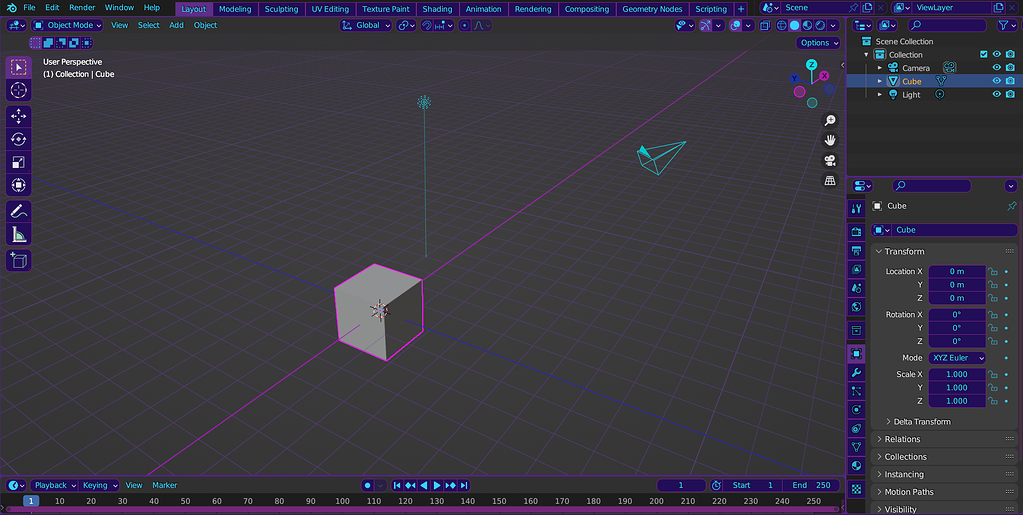Hide the Light in viewport eye
Screen dimensions: 1023x515
click(x=996, y=95)
